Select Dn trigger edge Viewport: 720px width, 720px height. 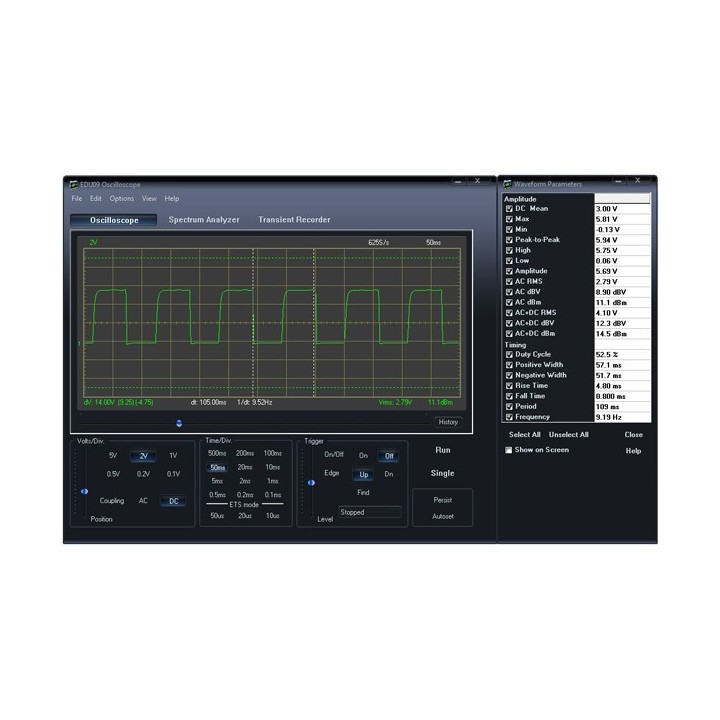(x=388, y=474)
